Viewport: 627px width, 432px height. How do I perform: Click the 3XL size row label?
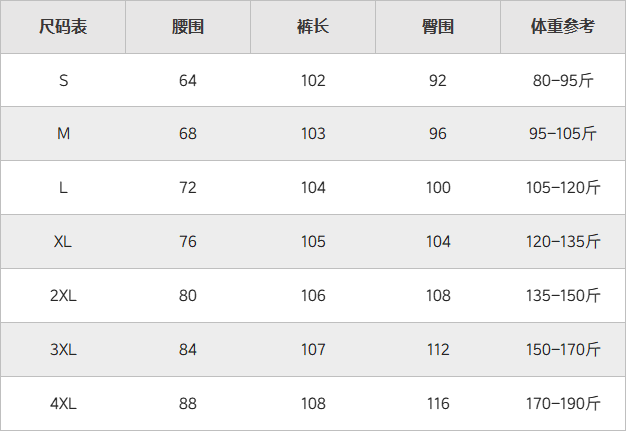pyautogui.click(x=63, y=350)
